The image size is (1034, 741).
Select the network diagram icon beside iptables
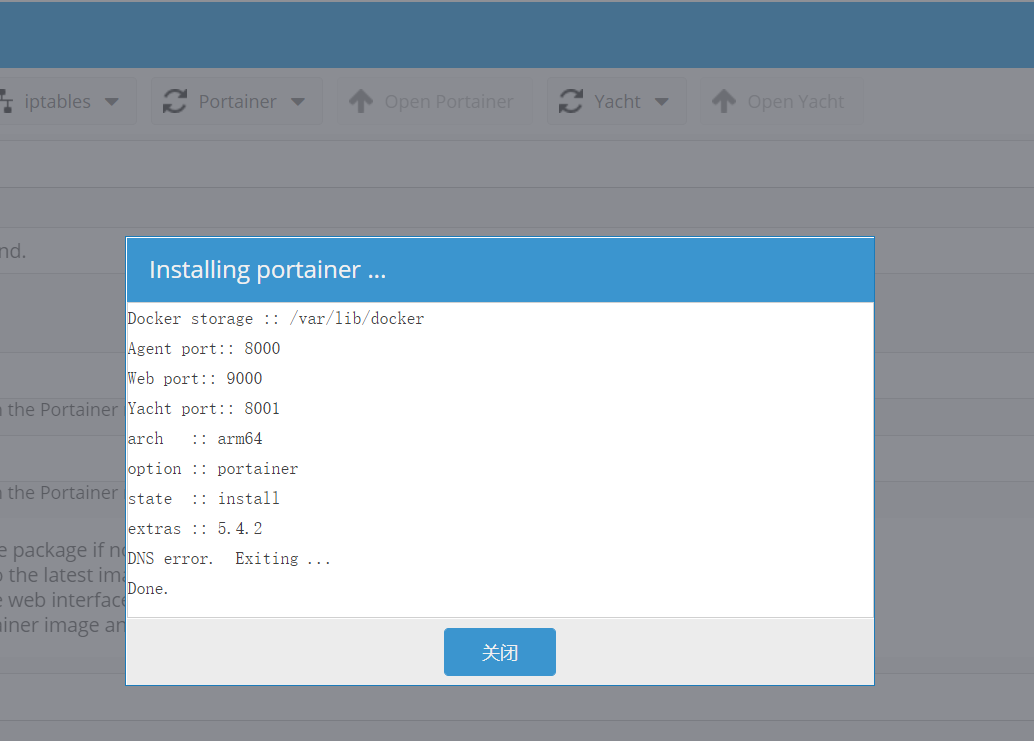(6, 101)
